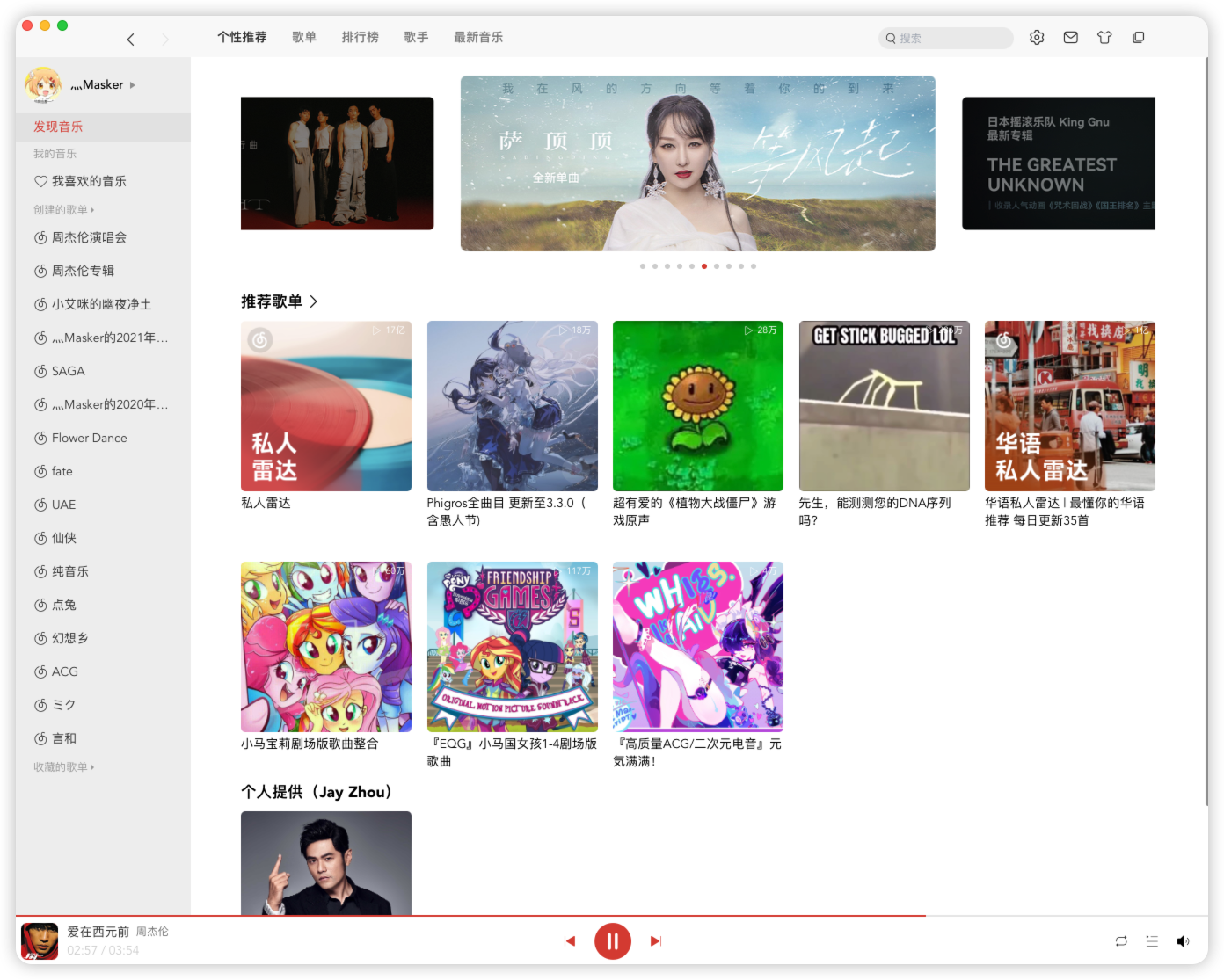Click the 搜索 search field
Screen dimensions: 1224x980
[946, 38]
